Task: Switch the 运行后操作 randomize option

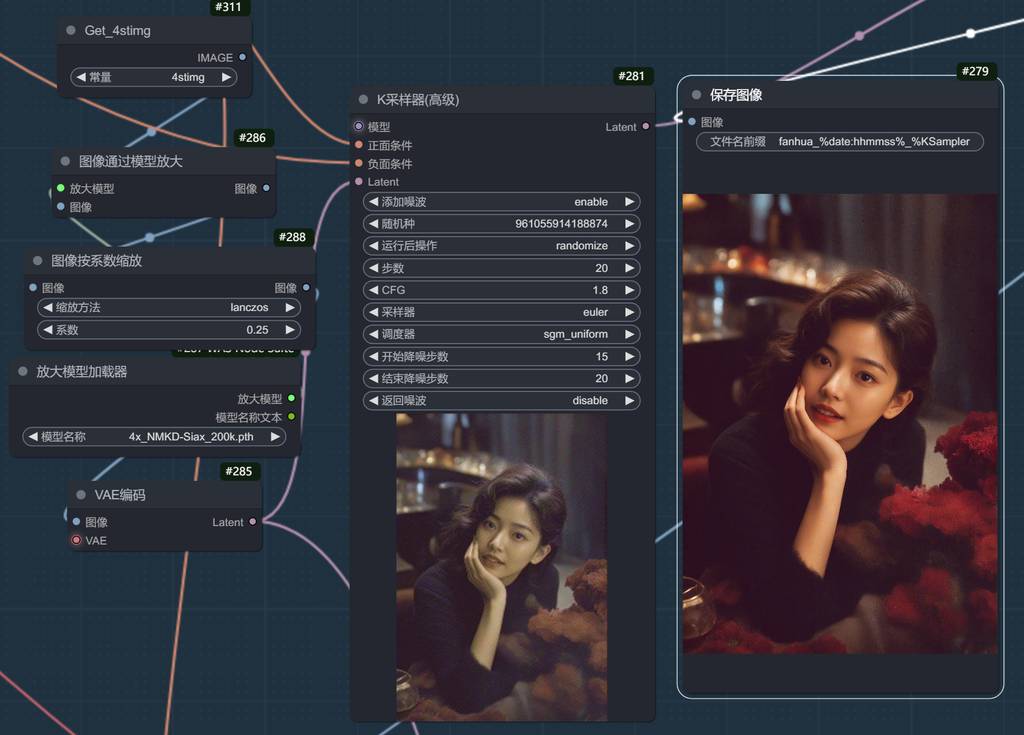Action: tap(502, 246)
